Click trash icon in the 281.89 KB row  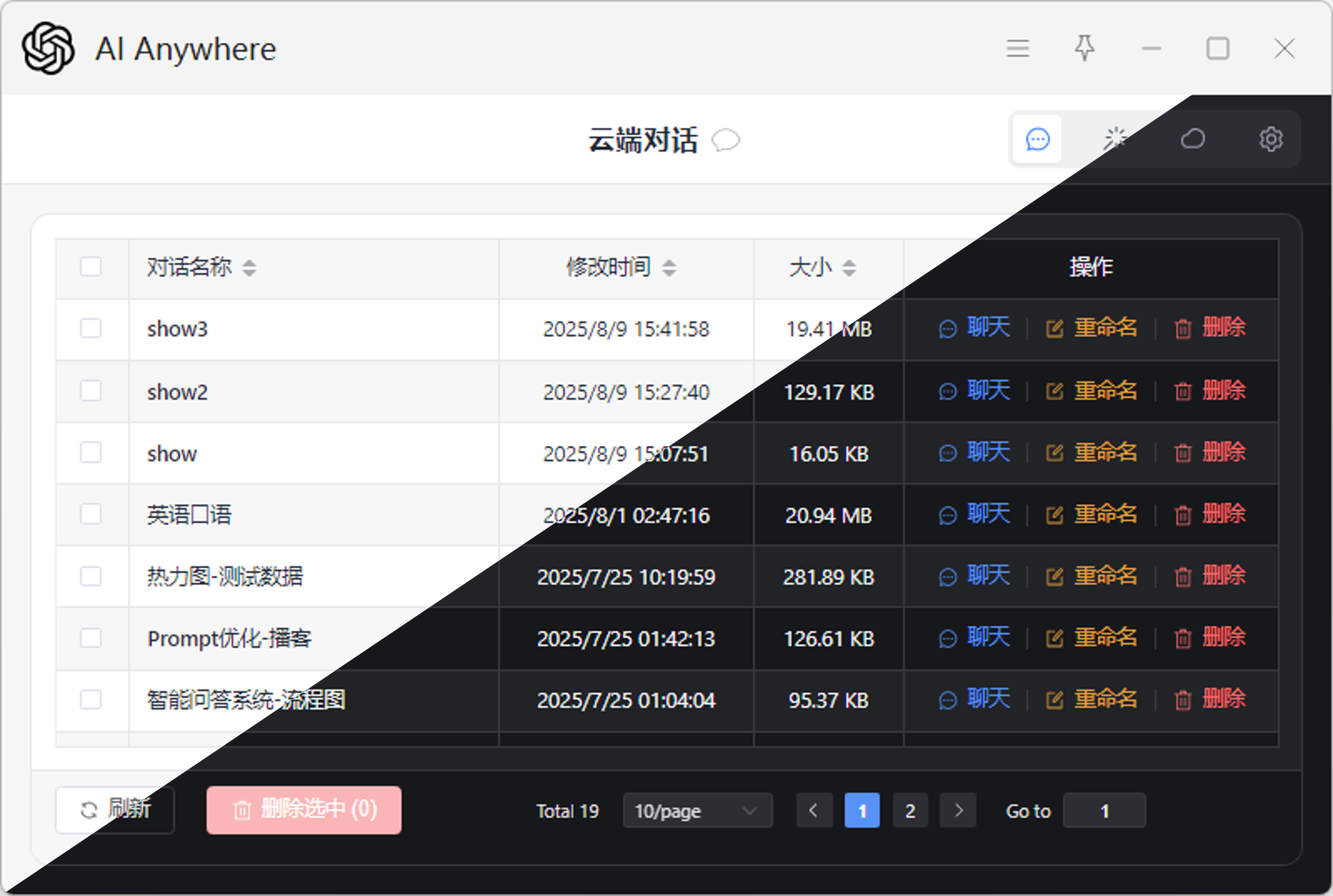click(1183, 577)
